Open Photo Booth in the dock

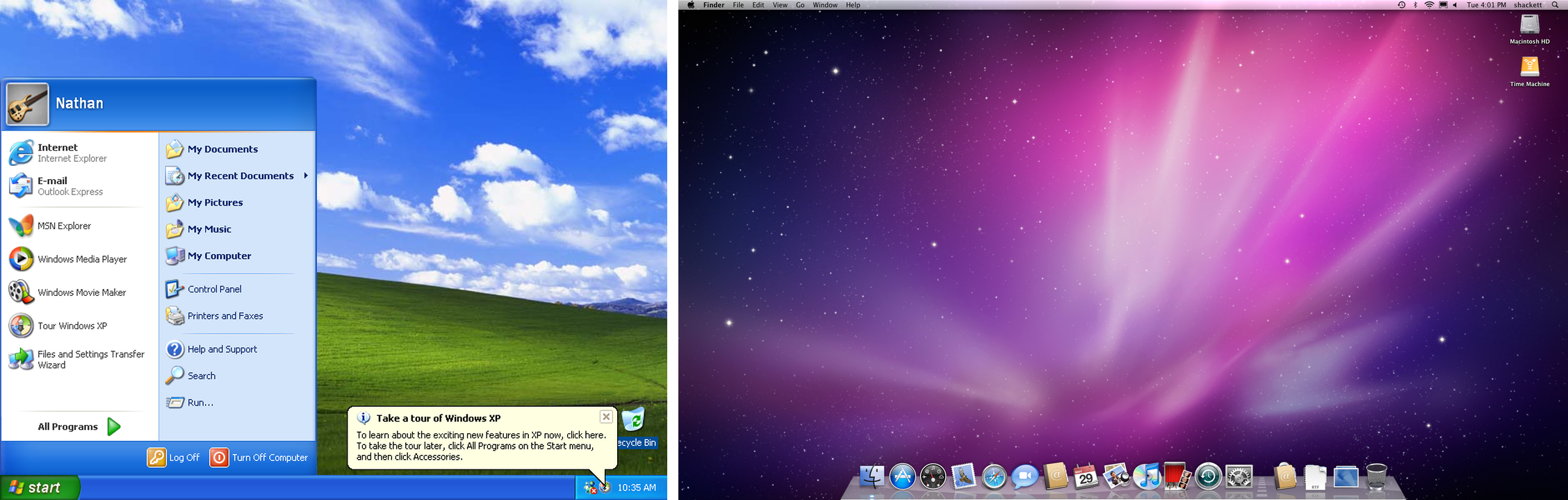(x=1177, y=476)
